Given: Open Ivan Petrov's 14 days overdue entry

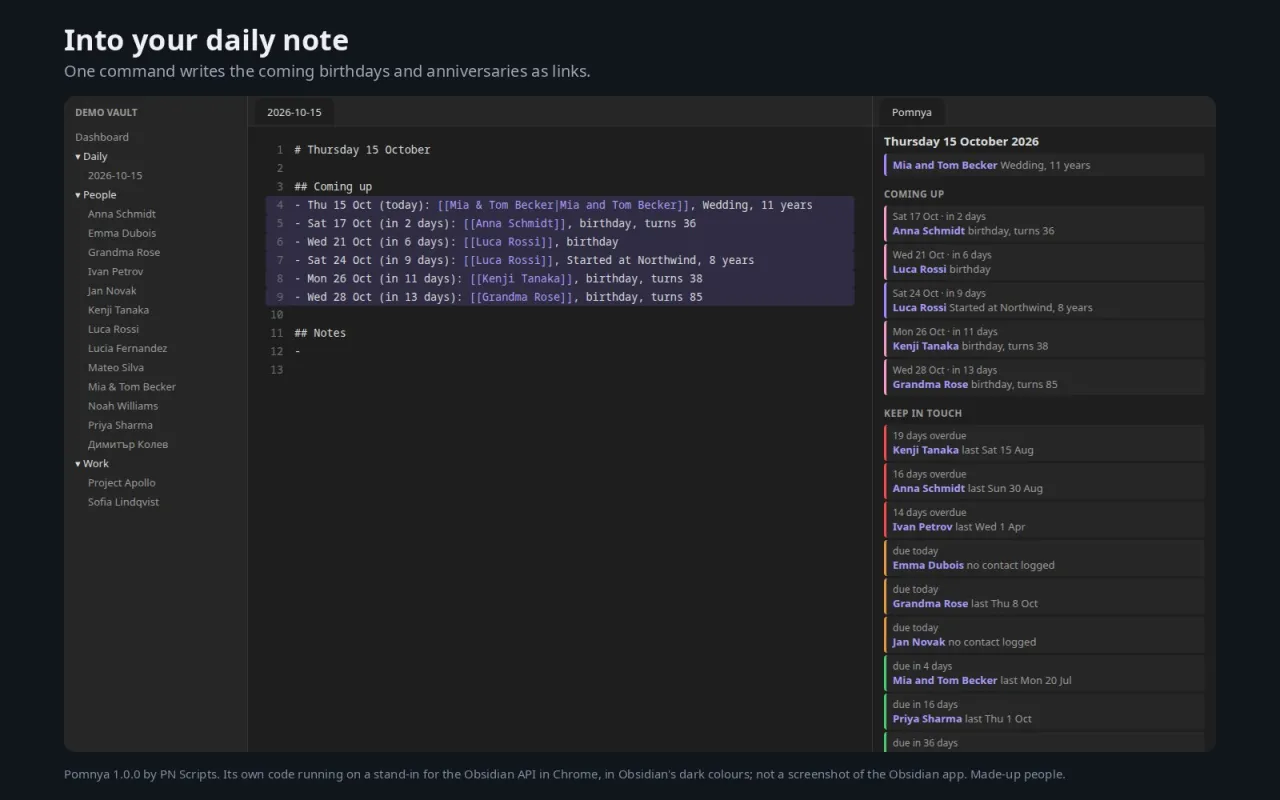Looking at the screenshot, I should [1044, 520].
